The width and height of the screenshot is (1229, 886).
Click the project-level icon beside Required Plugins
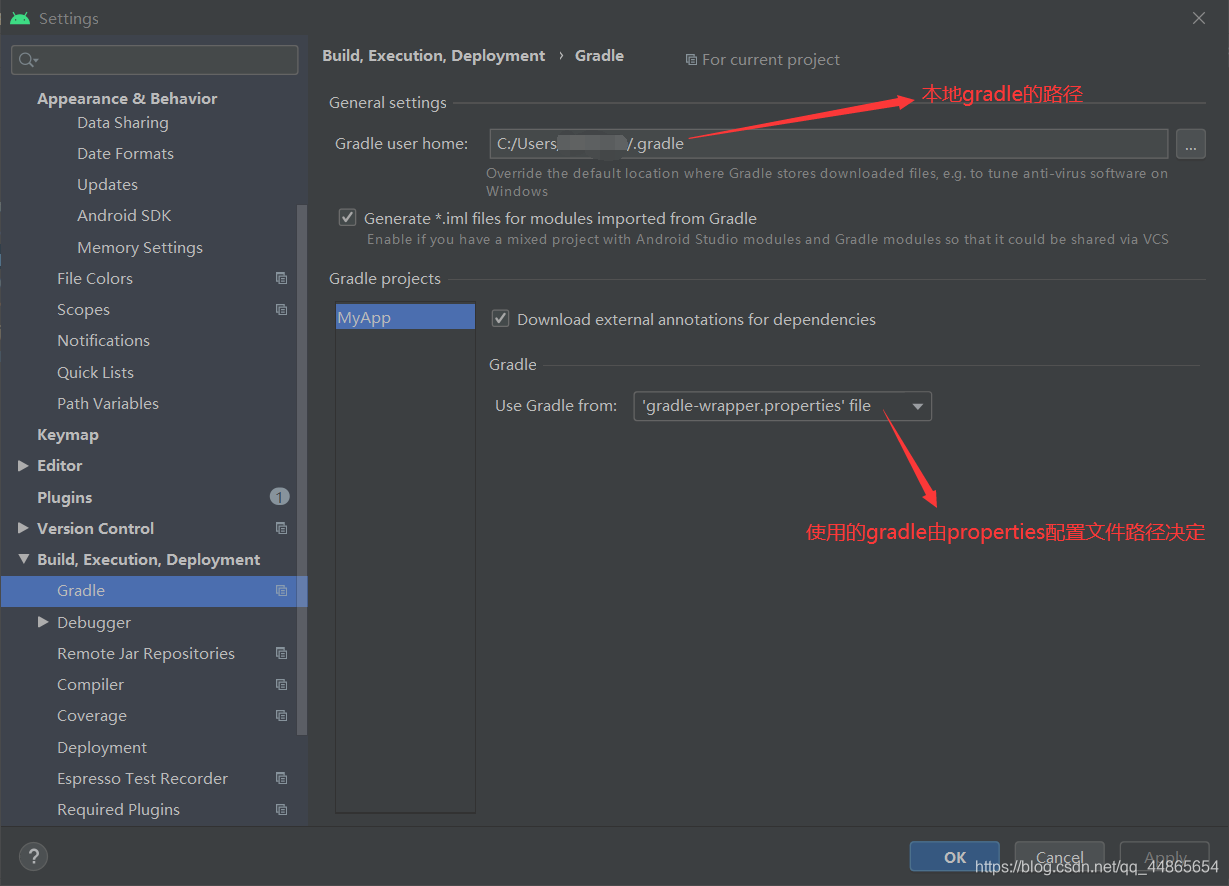pyautogui.click(x=282, y=809)
